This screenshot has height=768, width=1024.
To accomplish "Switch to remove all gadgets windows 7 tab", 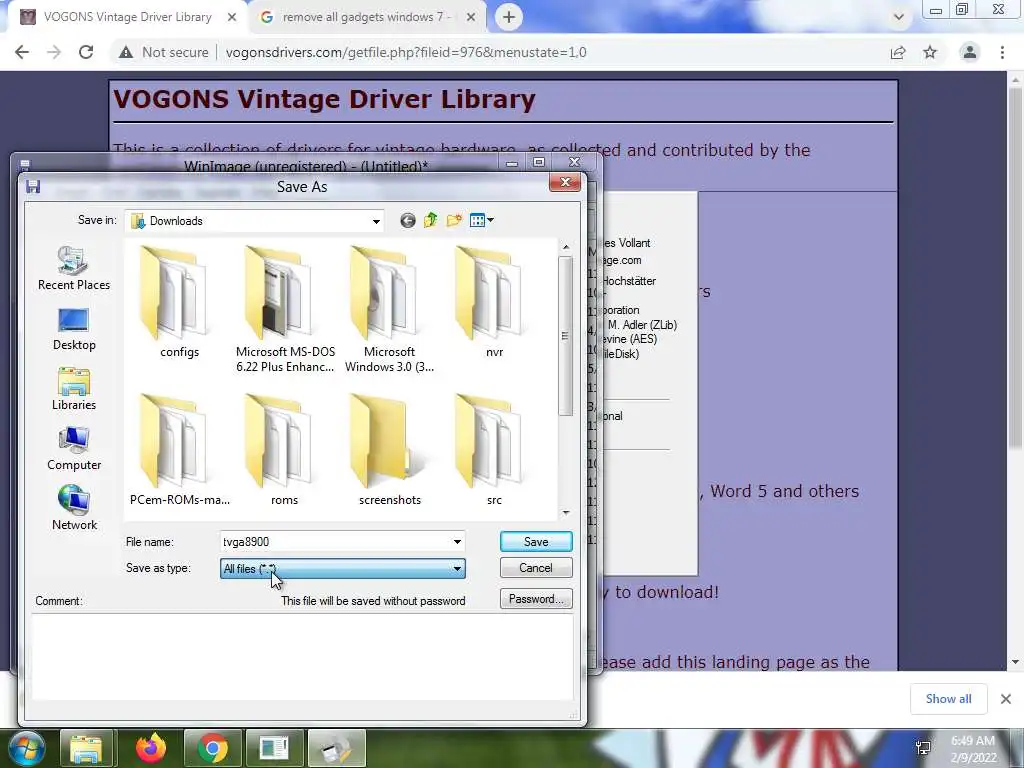I will (x=366, y=17).
